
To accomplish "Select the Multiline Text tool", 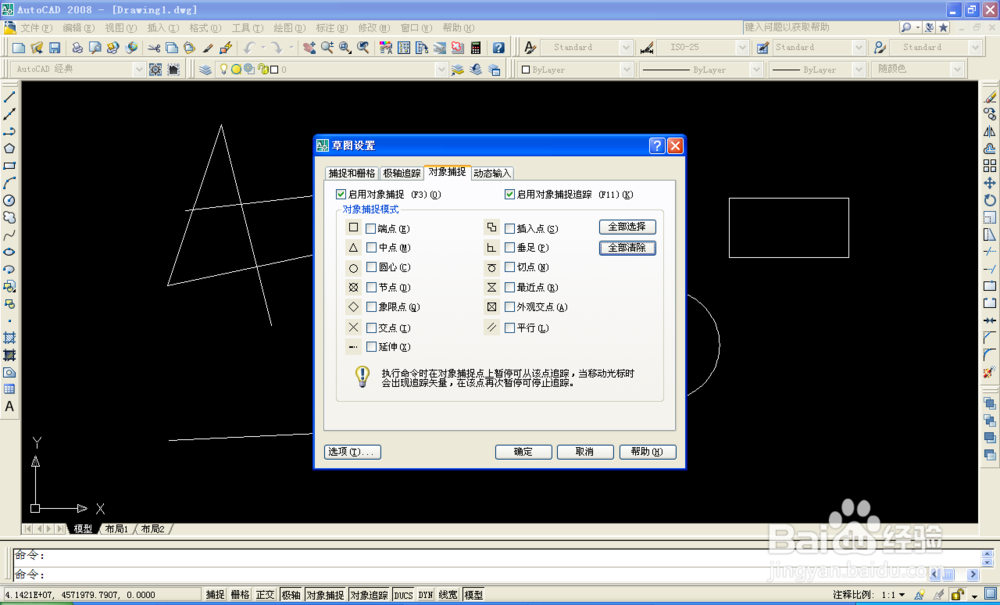I will tap(10, 407).
